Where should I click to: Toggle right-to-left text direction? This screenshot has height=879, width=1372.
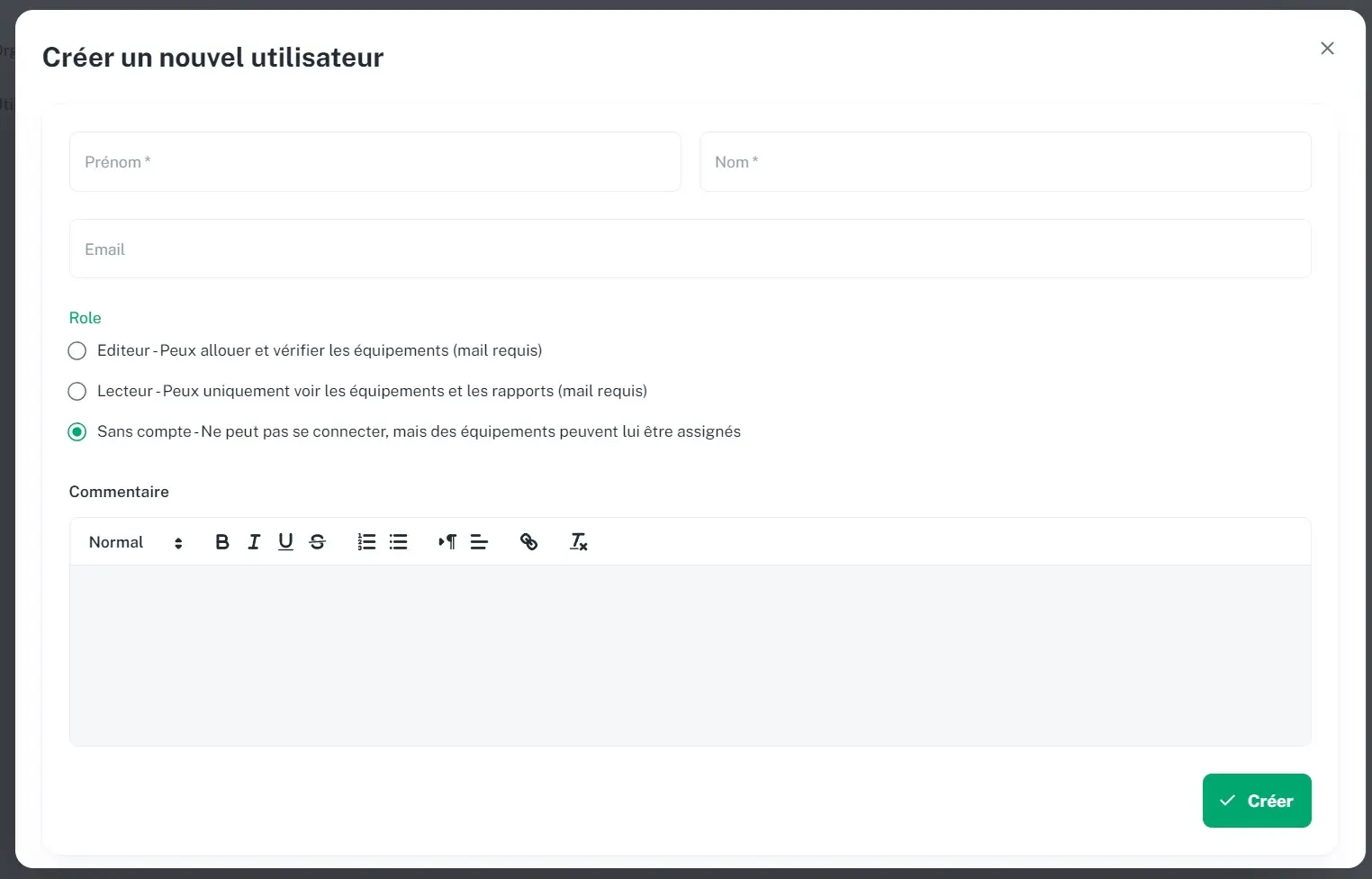click(447, 542)
